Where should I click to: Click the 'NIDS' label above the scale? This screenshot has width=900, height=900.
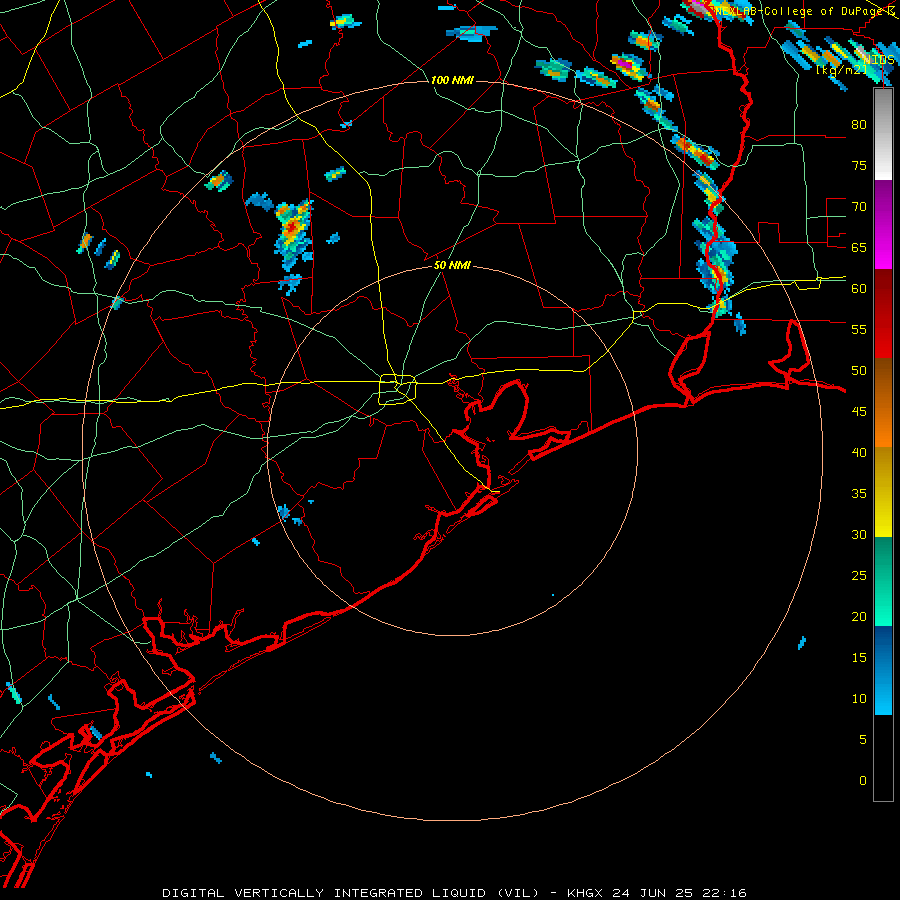click(879, 60)
